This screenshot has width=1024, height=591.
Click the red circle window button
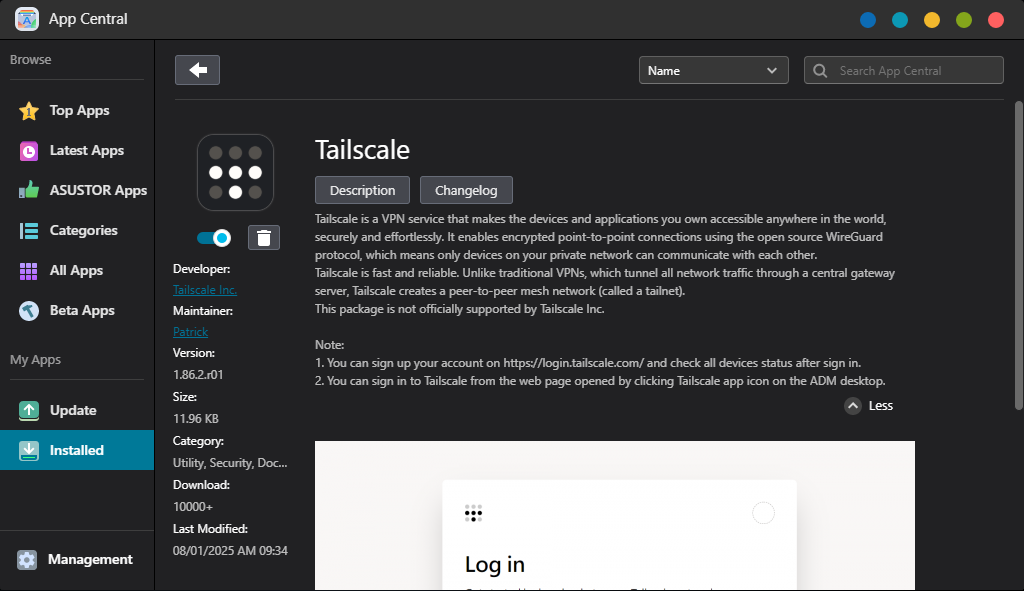(x=995, y=20)
